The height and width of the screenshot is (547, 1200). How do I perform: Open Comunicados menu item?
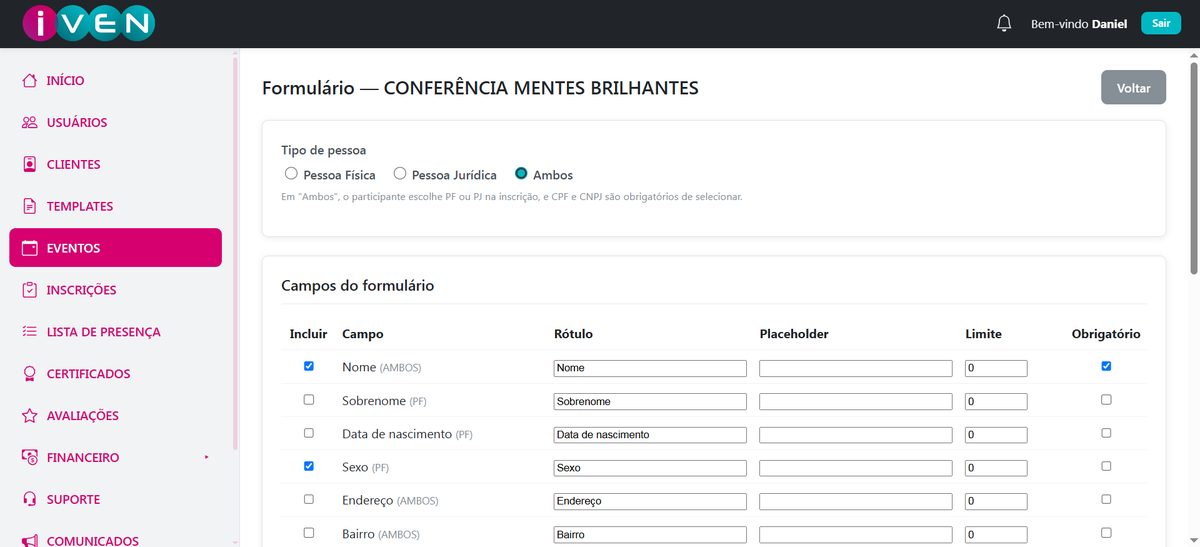click(x=115, y=538)
